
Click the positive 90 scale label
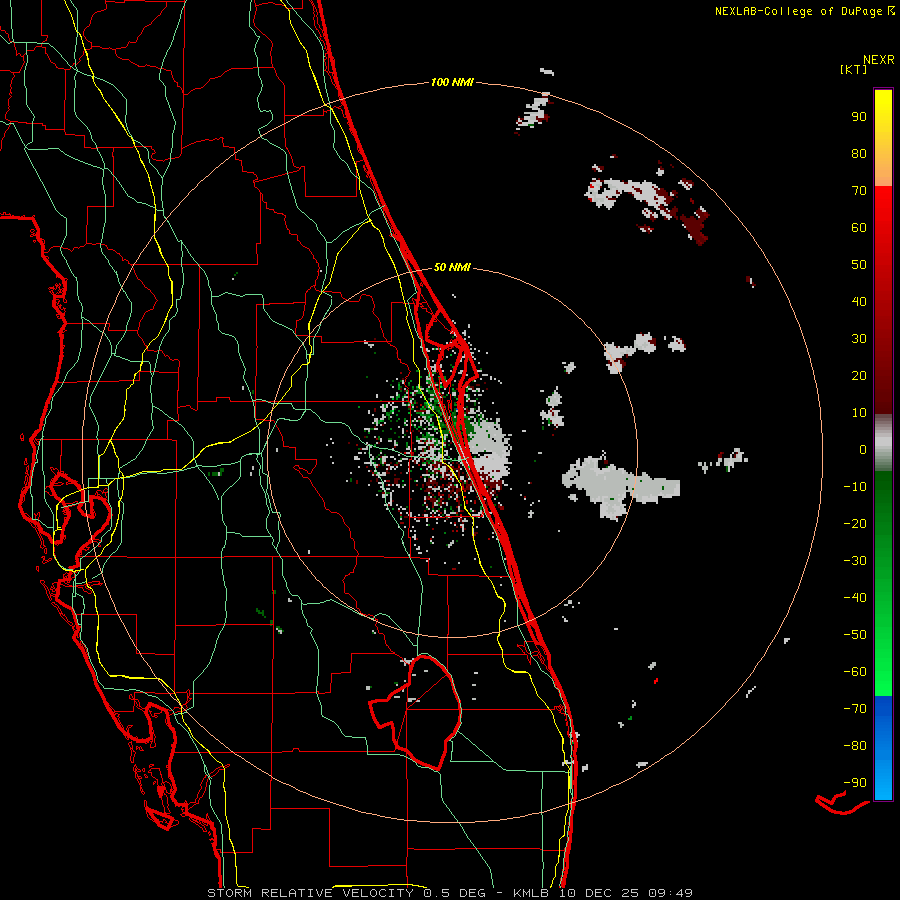pyautogui.click(x=859, y=117)
